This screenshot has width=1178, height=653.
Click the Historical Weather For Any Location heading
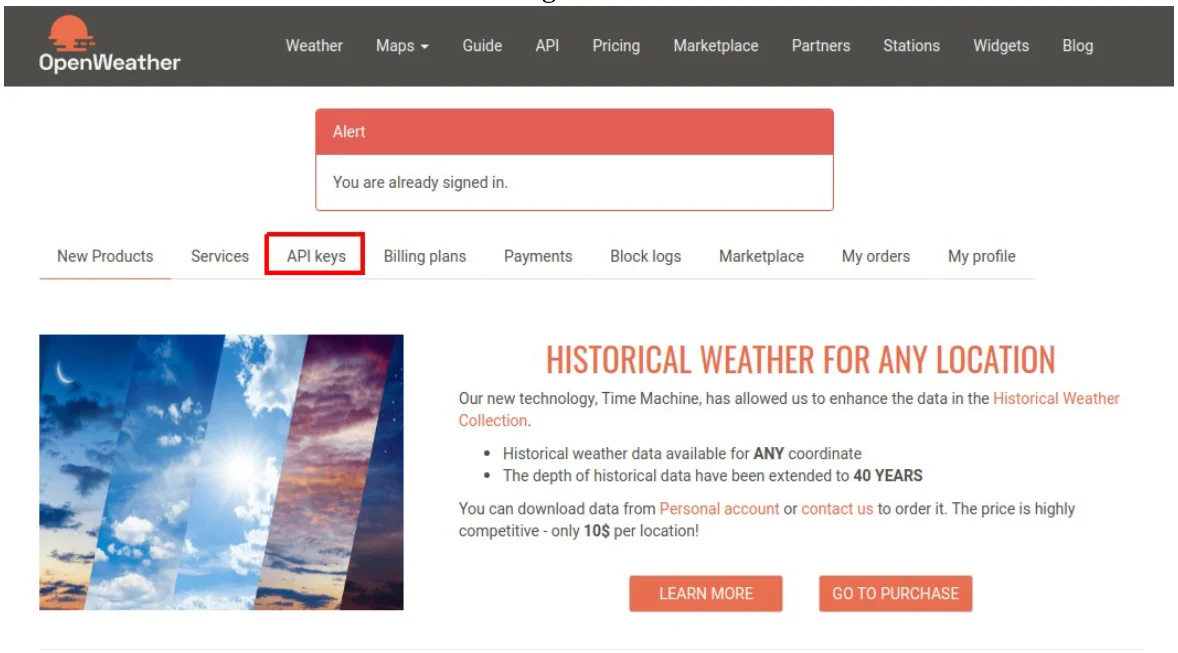point(800,359)
